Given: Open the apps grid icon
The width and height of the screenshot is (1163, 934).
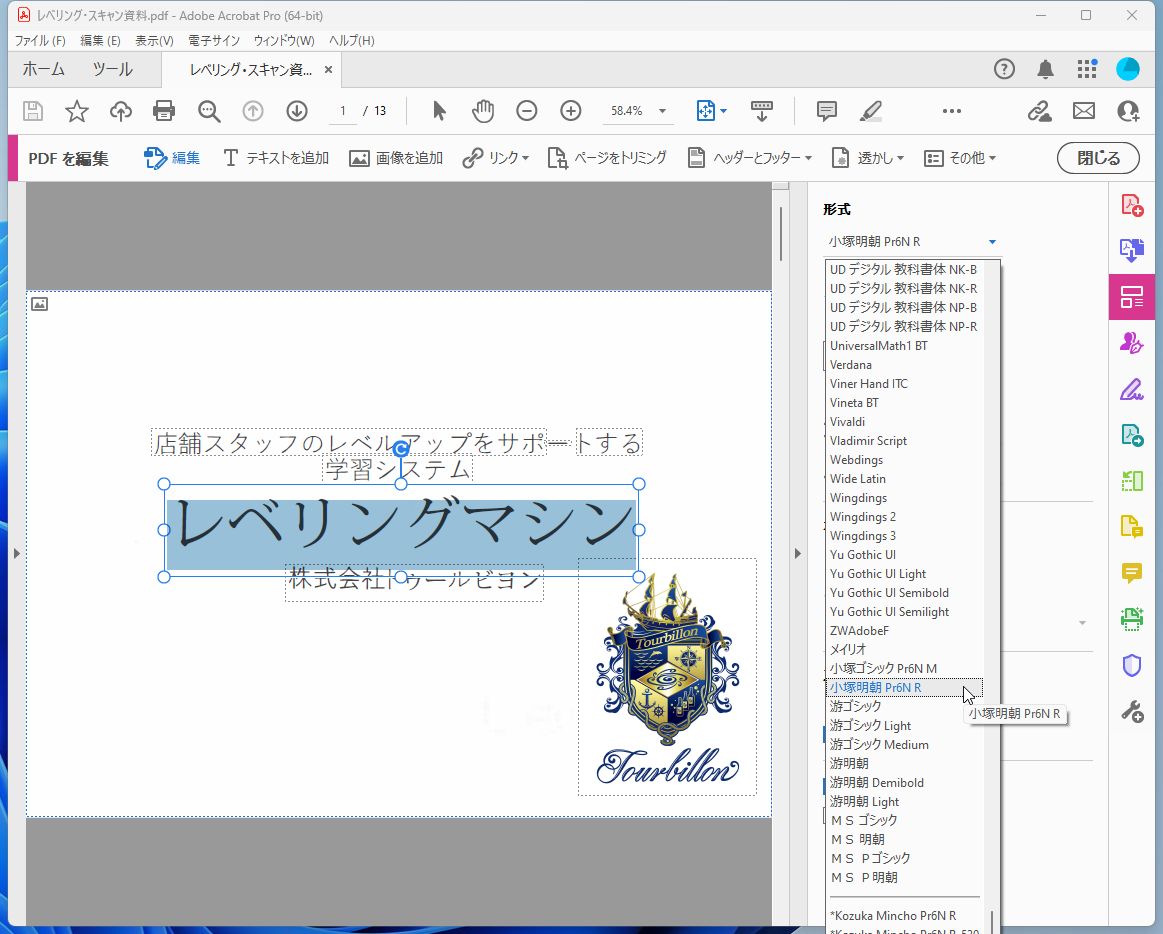Looking at the screenshot, I should pyautogui.click(x=1087, y=69).
